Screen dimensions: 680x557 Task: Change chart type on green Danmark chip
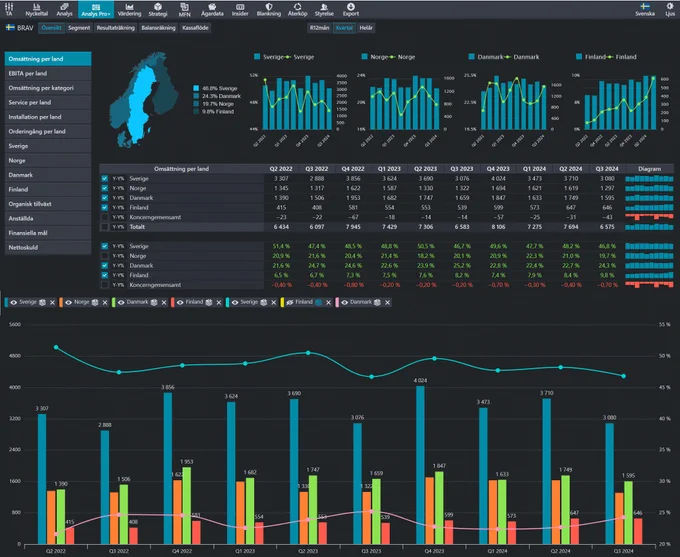tap(154, 302)
